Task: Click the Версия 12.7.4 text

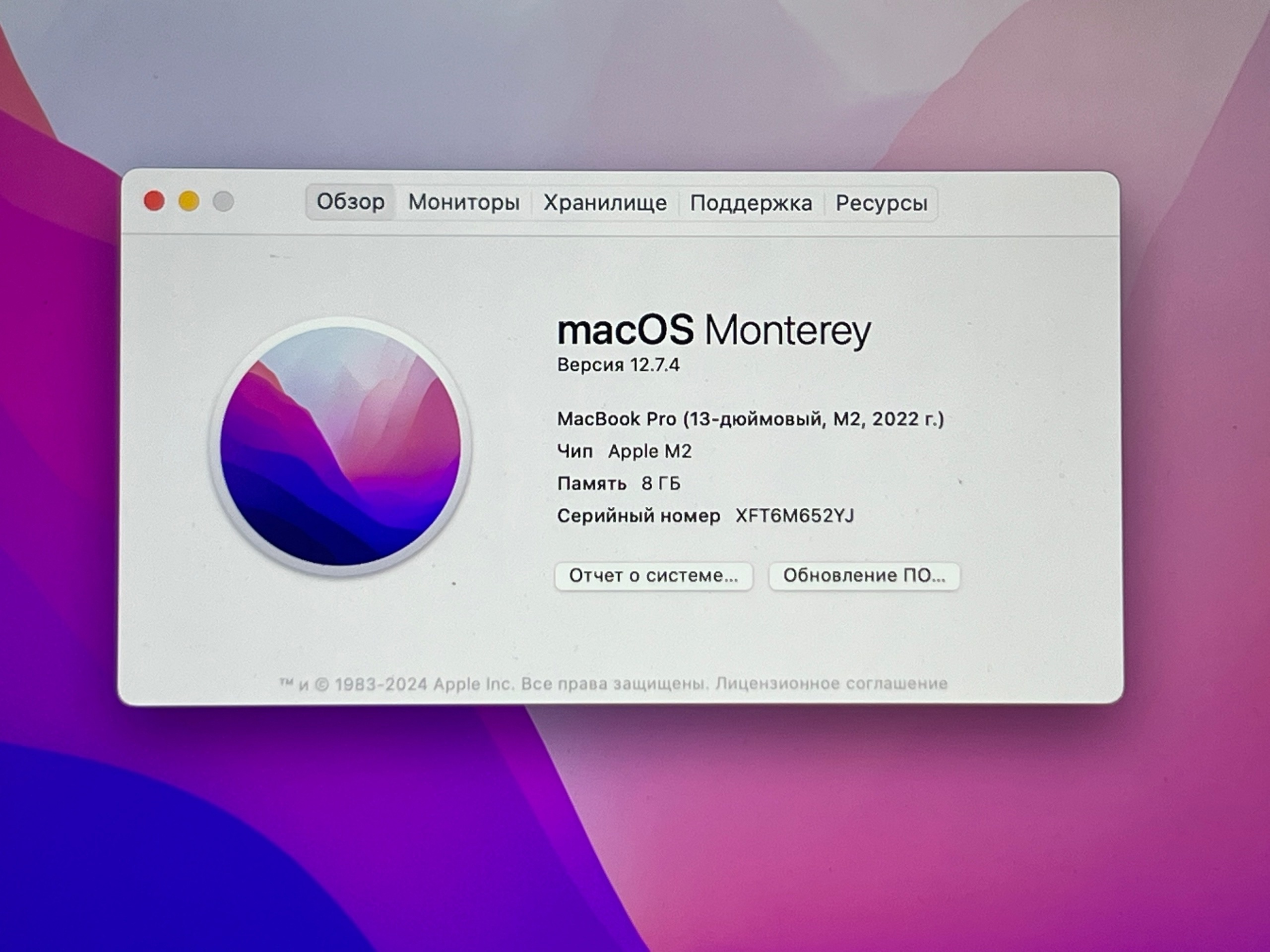Action: coord(618,365)
